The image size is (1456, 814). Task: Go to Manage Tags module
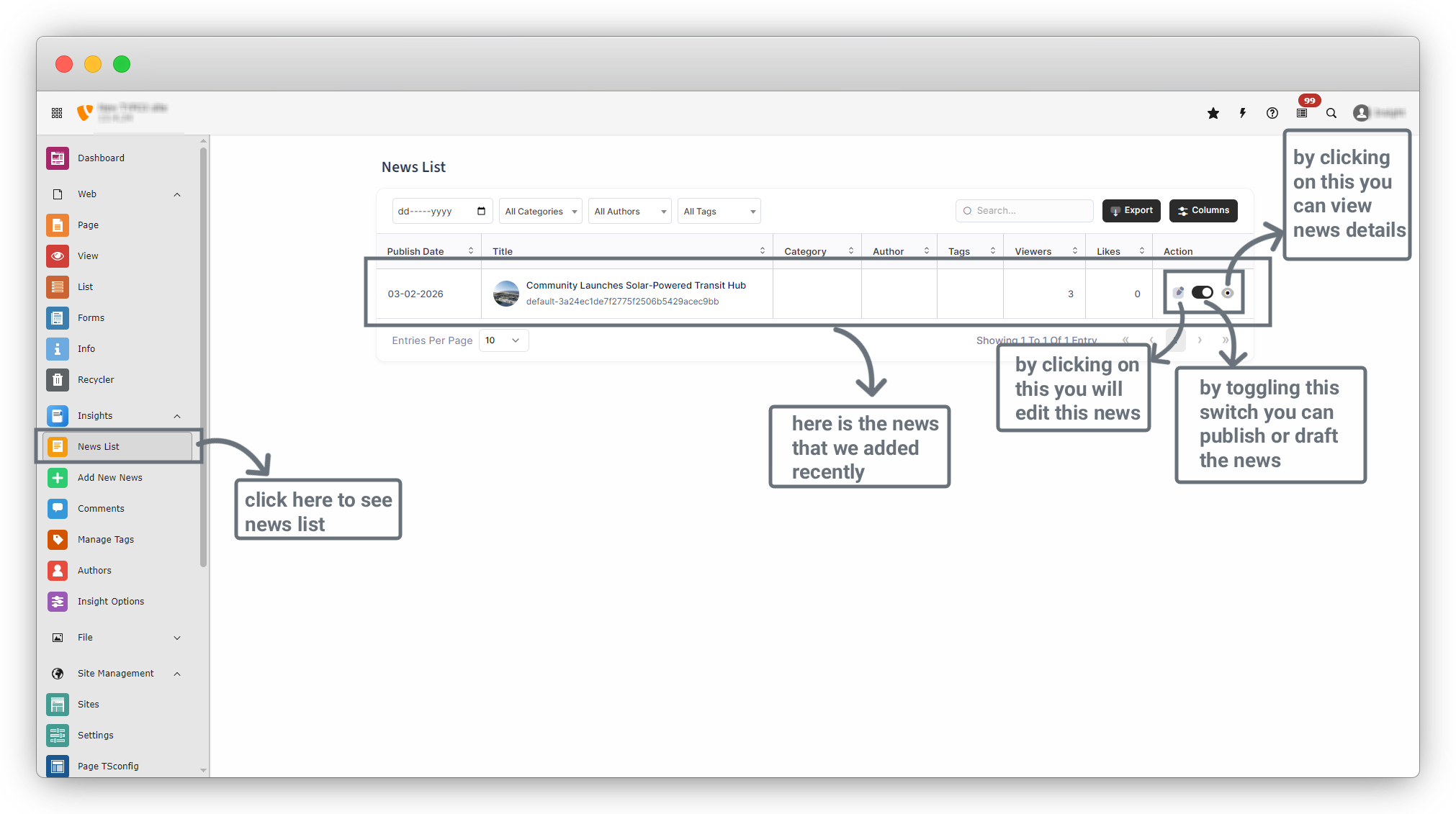105,539
